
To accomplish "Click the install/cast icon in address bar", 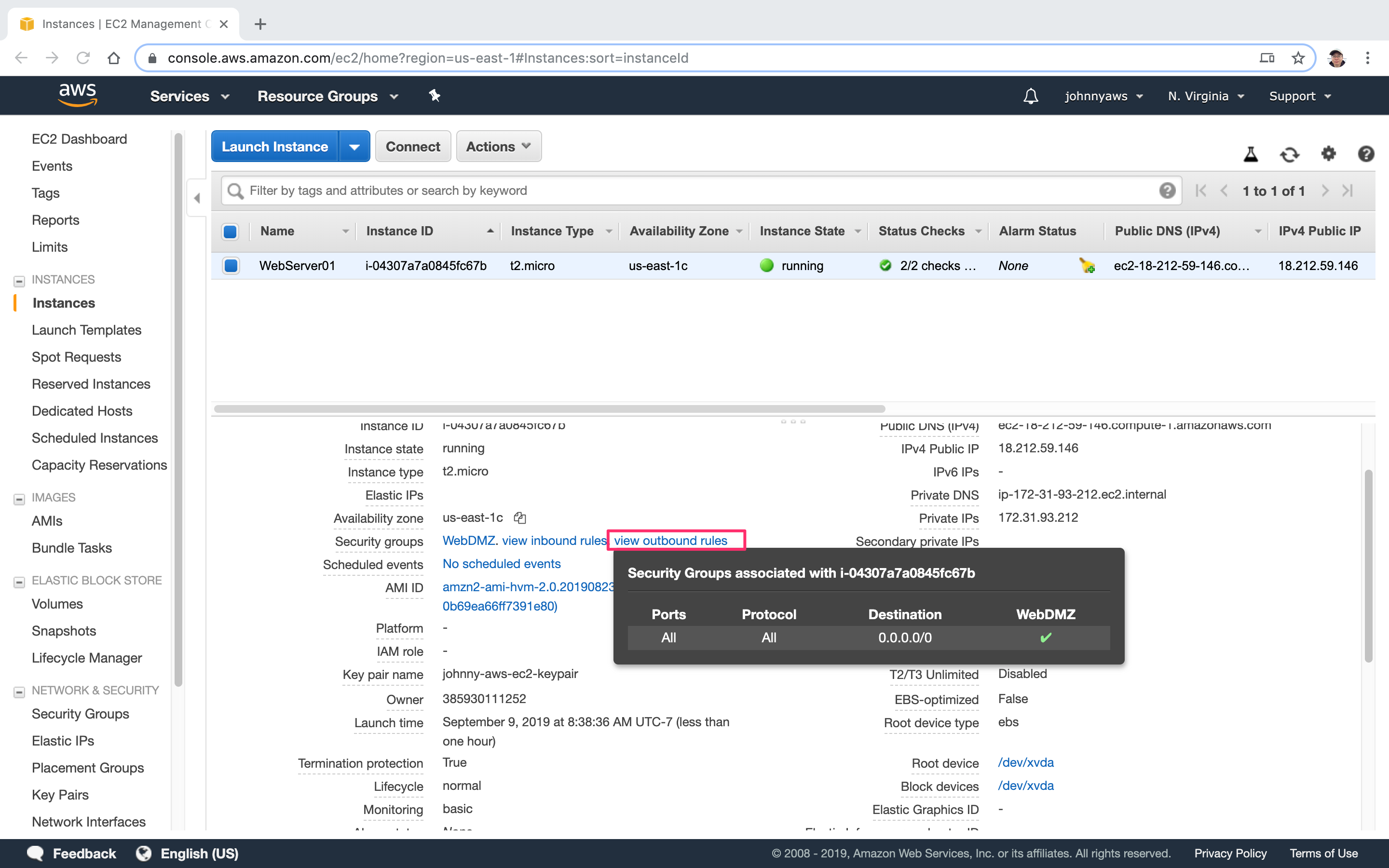I will pos(1267,58).
